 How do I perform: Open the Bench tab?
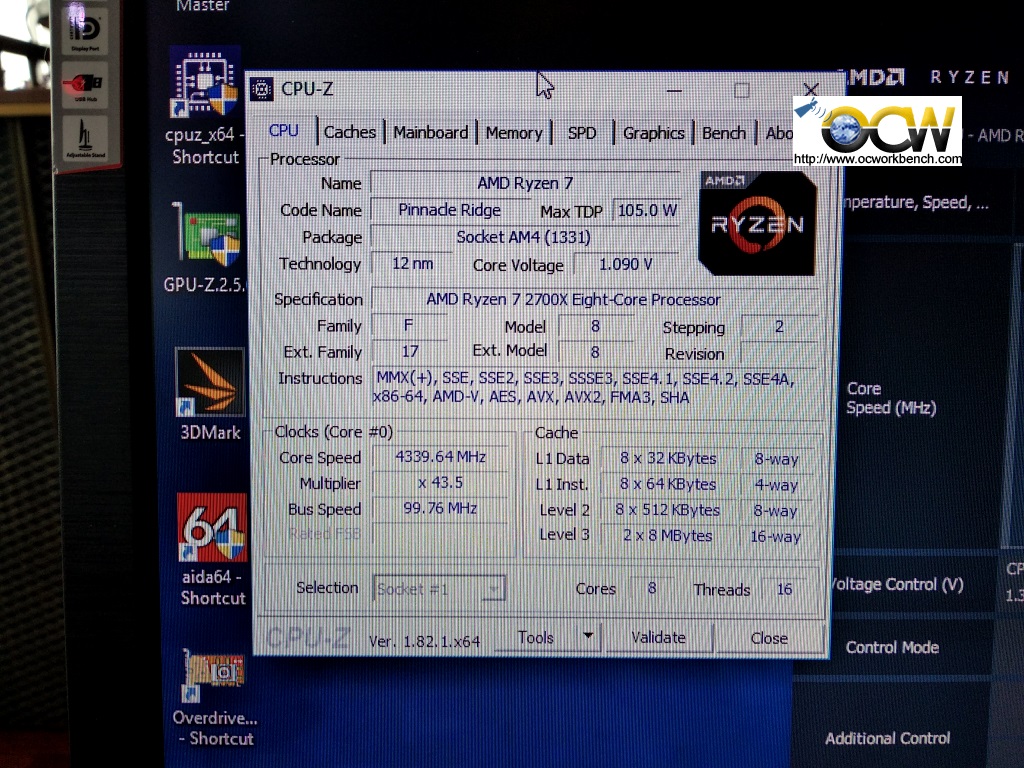724,133
